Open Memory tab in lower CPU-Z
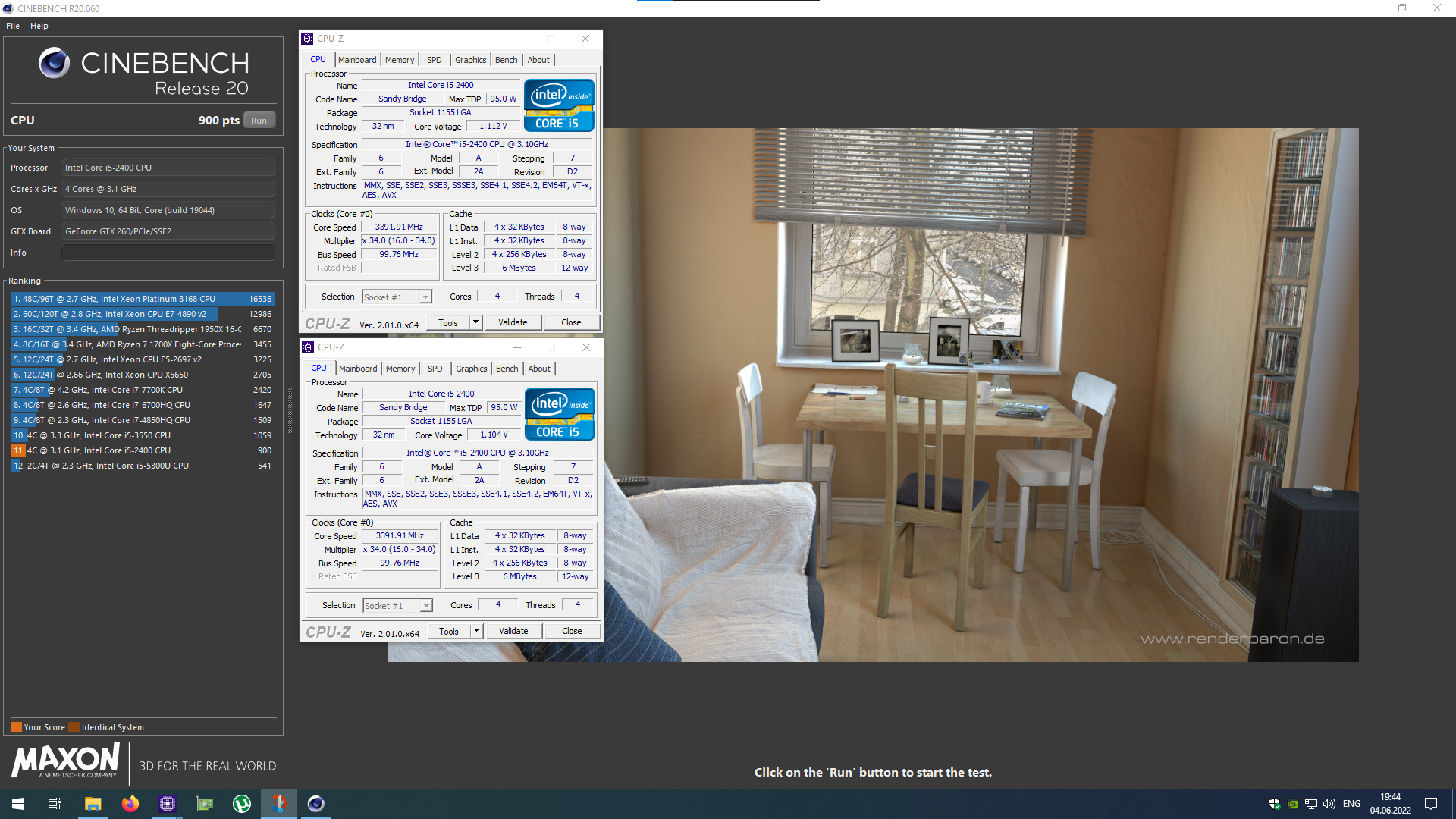 [x=400, y=369]
